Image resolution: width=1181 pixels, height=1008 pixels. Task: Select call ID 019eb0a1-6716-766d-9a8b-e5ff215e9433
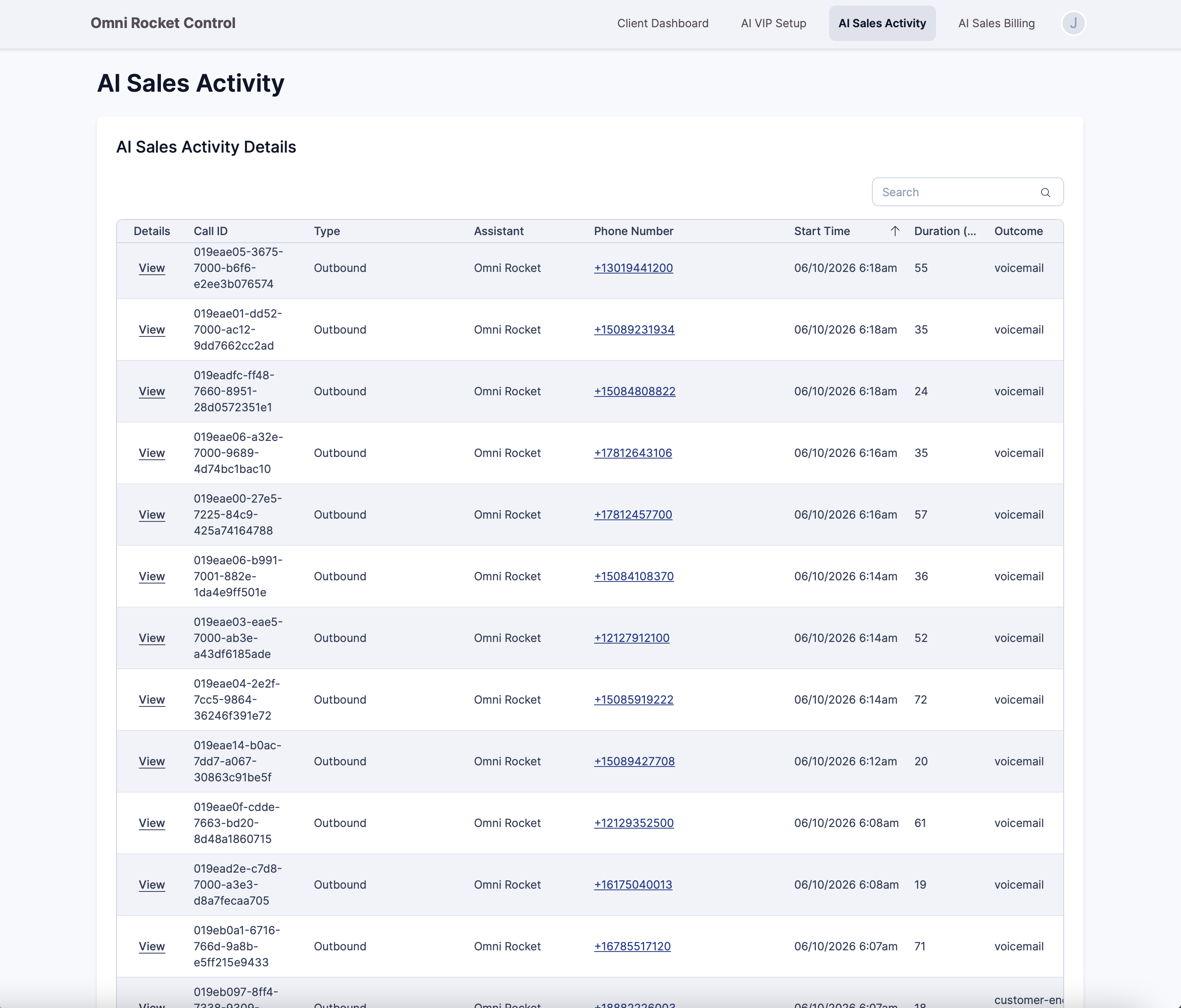tap(237, 946)
